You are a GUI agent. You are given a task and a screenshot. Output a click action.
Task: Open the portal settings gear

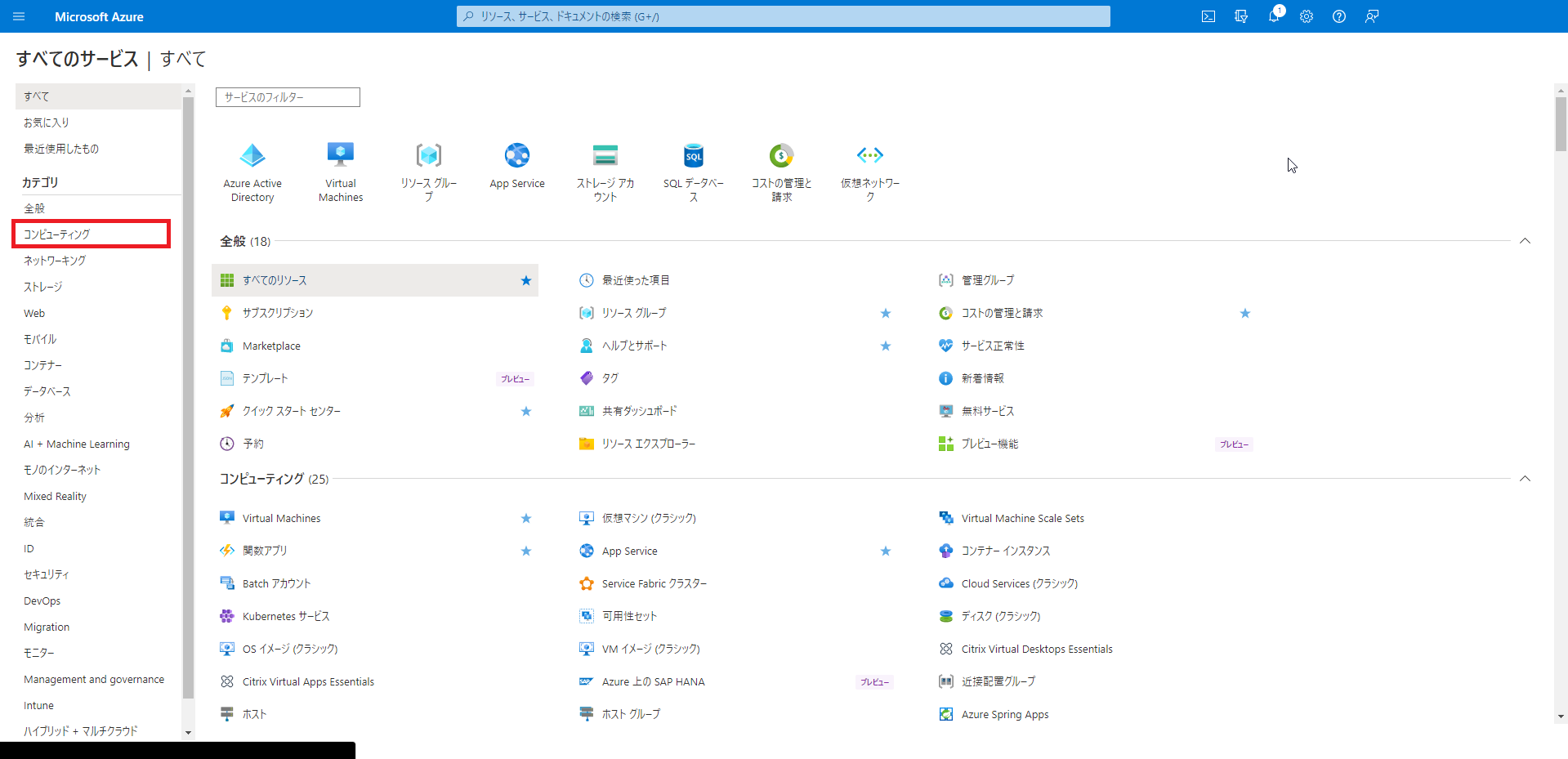1307,16
